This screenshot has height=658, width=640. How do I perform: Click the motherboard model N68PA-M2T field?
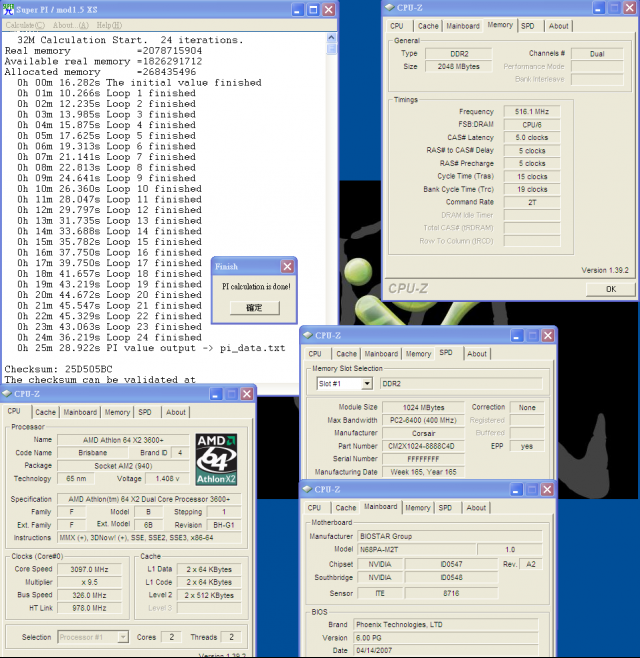pyautogui.click(x=418, y=549)
